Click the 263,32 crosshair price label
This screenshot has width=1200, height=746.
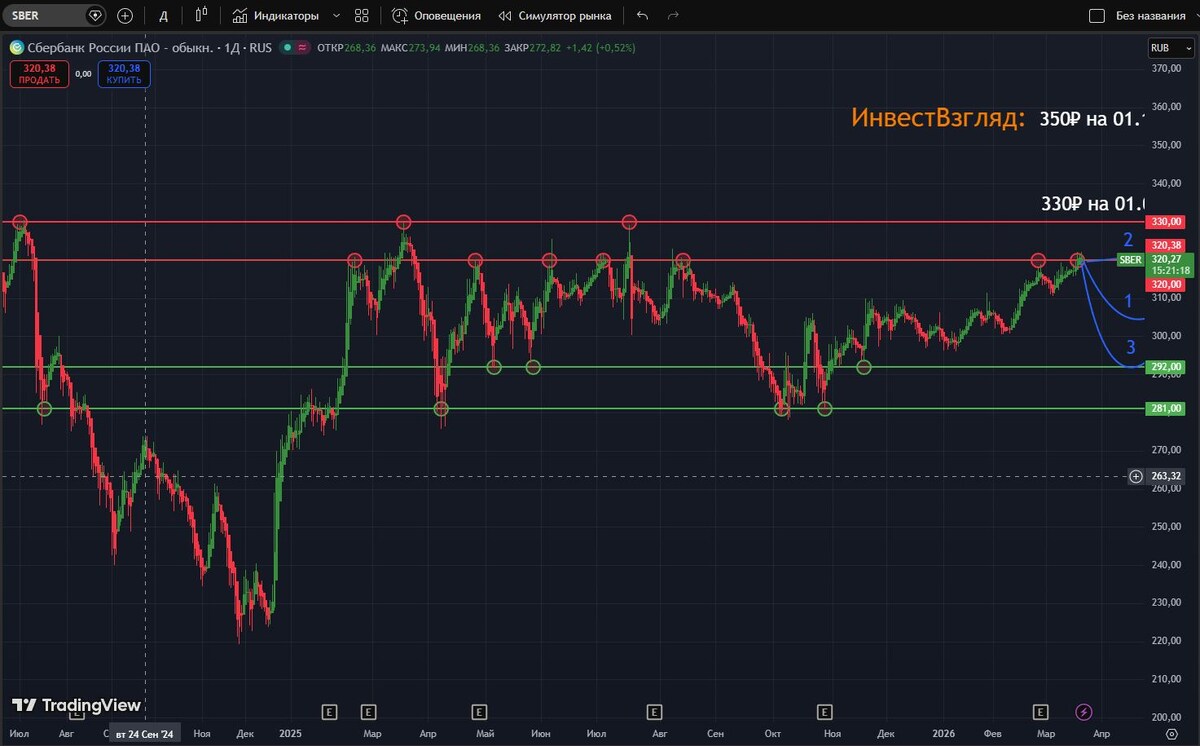click(x=1167, y=476)
